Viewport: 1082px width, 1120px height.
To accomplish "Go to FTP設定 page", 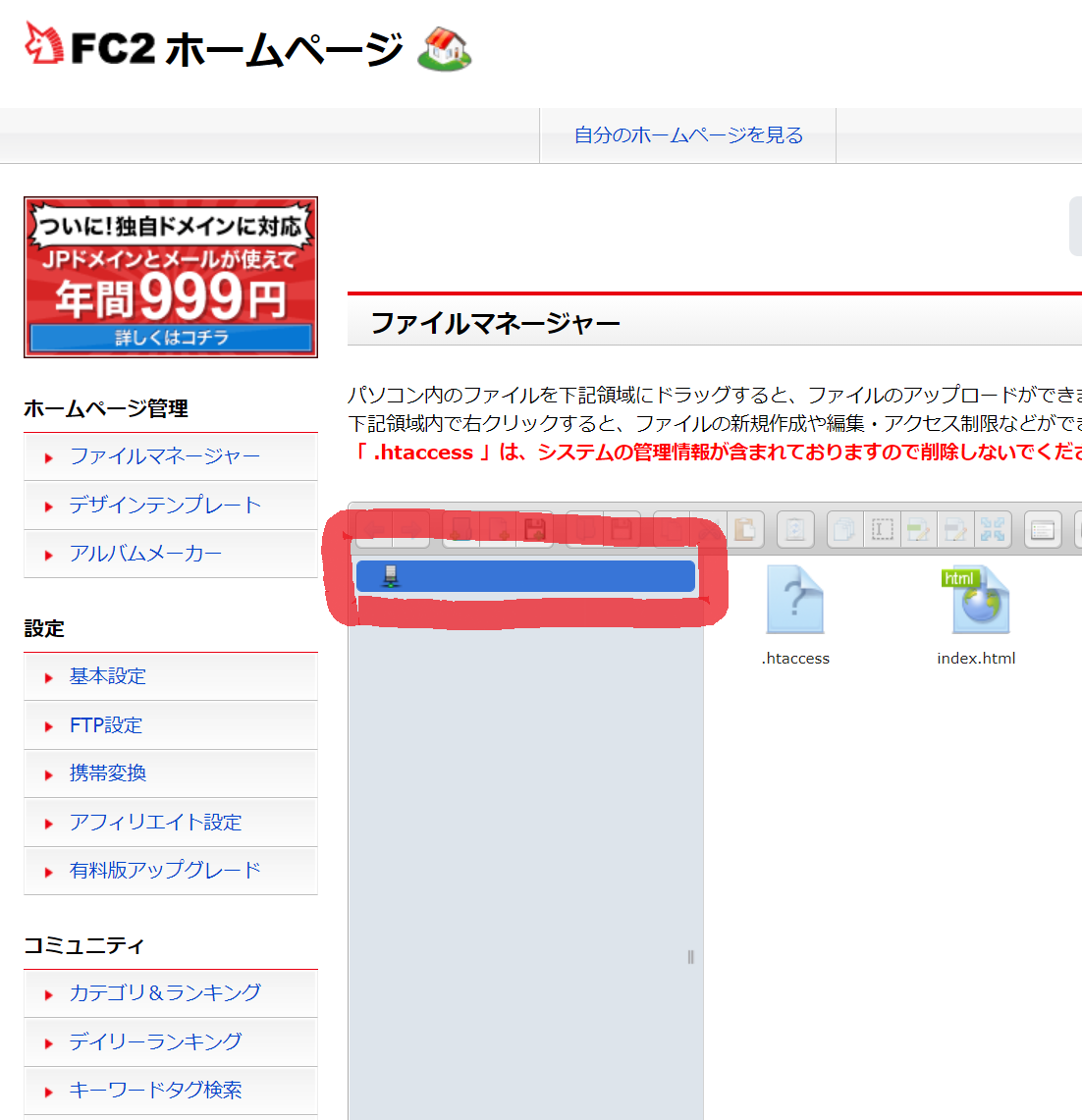I will pos(106,725).
